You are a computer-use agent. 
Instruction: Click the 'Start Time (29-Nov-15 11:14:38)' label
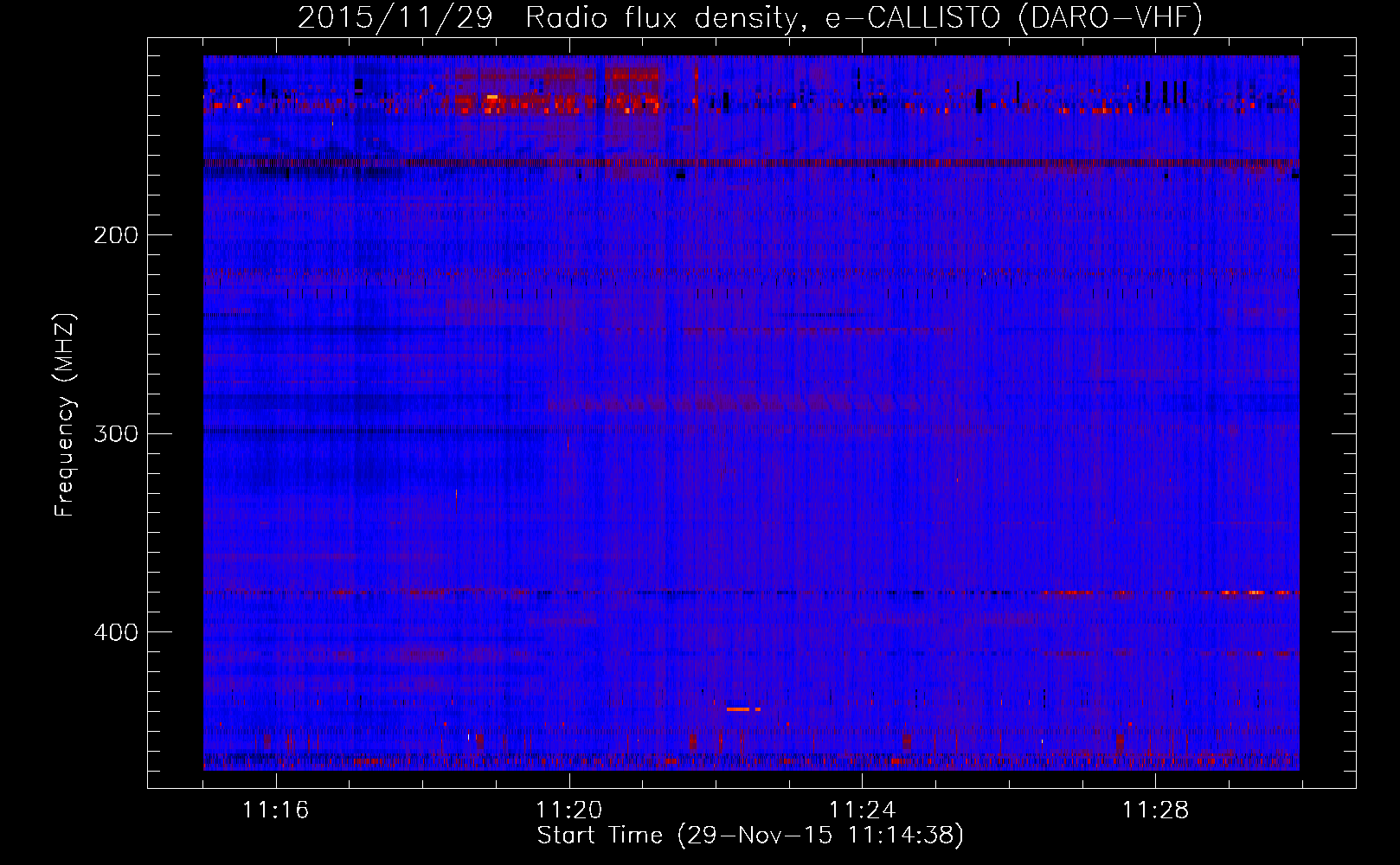click(750, 836)
